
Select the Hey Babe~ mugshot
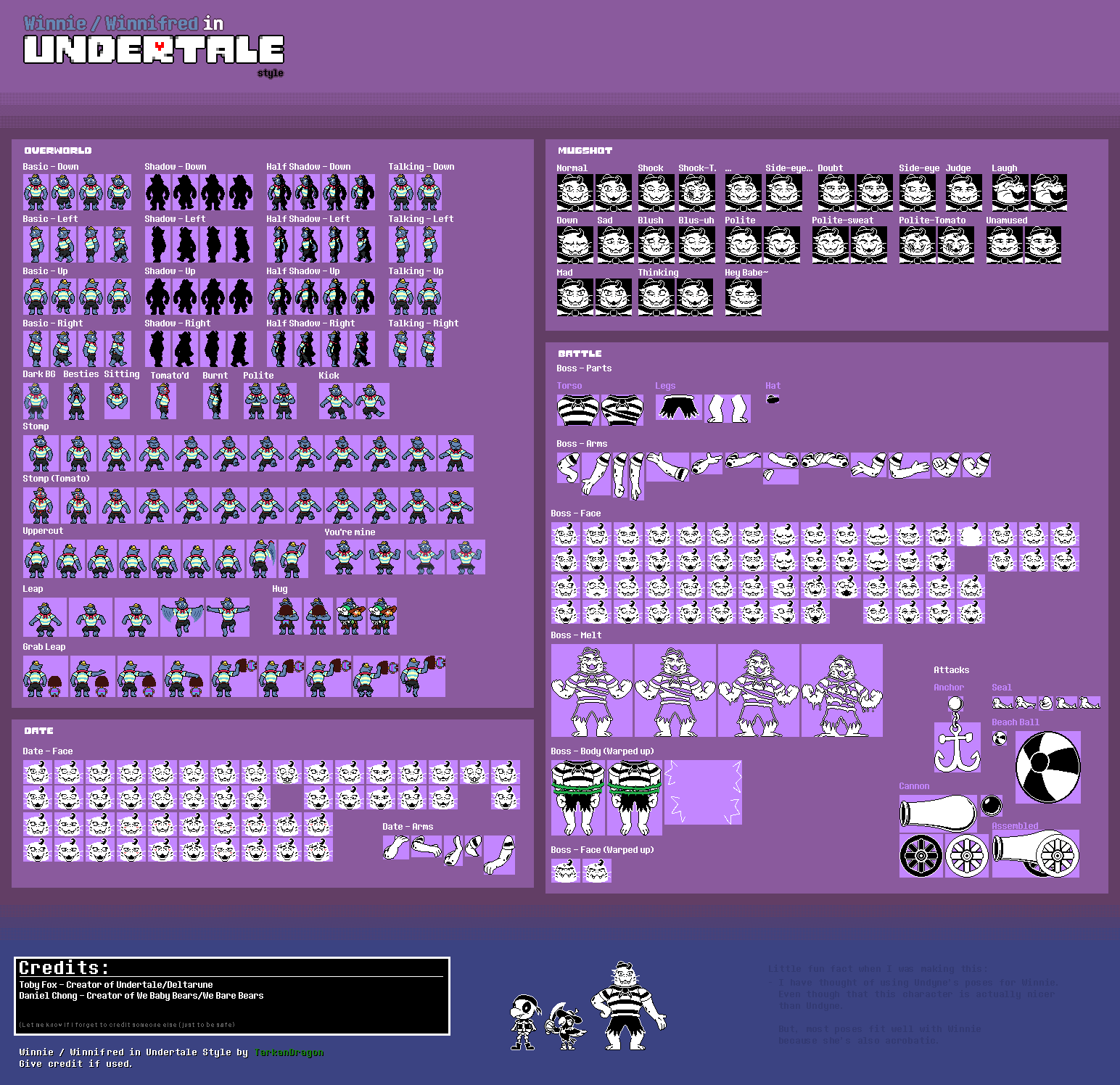(744, 297)
